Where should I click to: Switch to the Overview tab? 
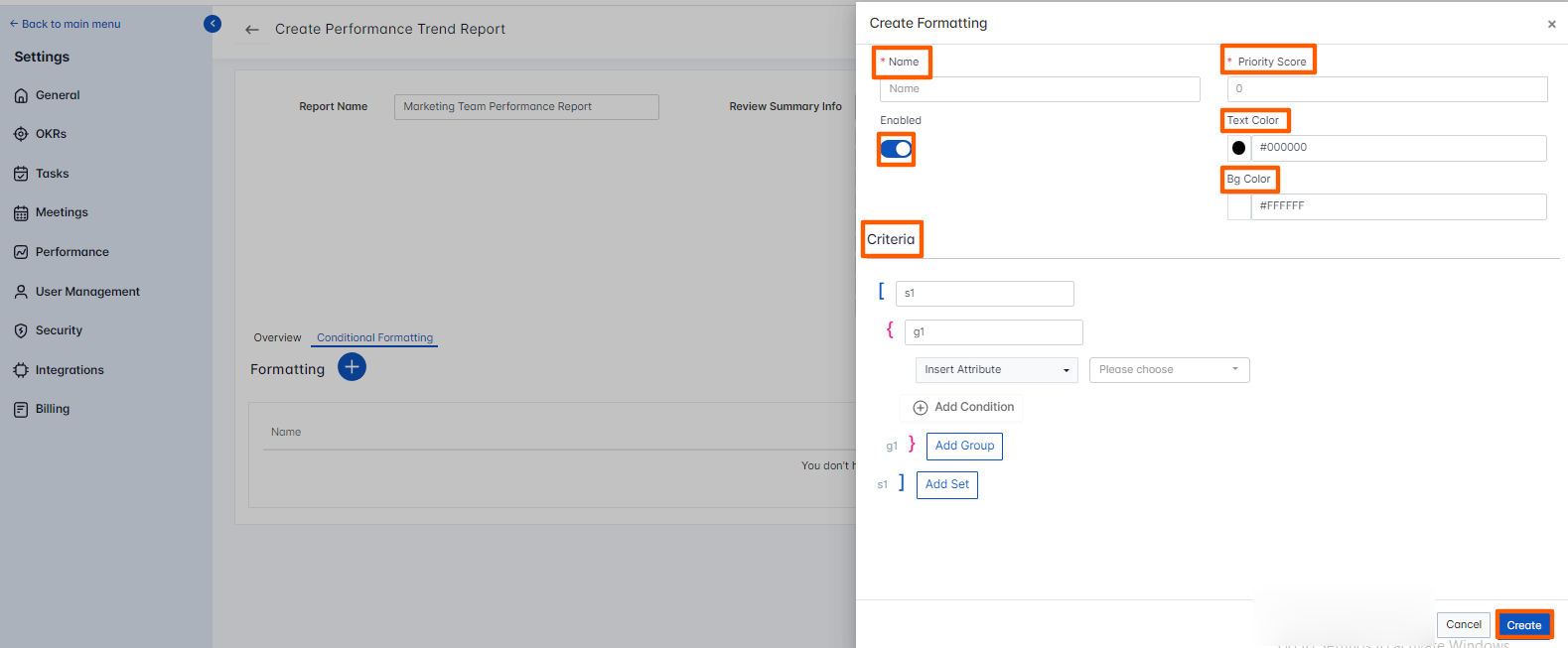click(277, 337)
